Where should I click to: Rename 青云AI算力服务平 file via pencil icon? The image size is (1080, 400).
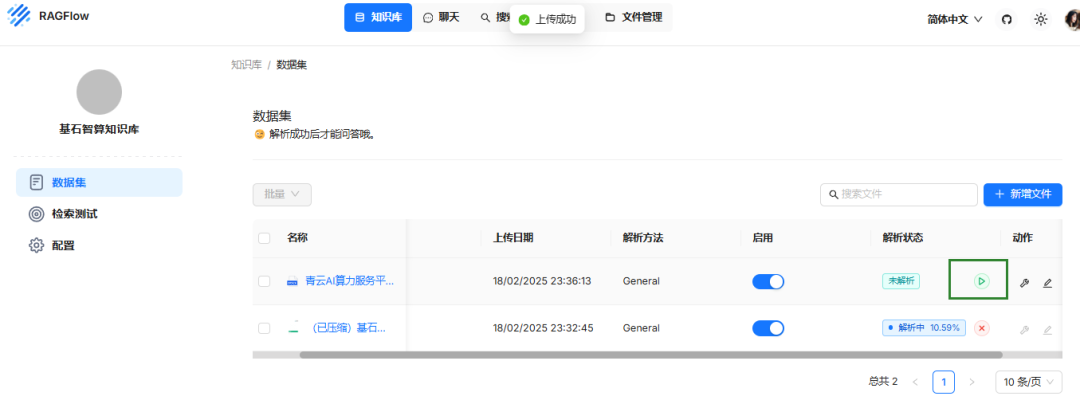(x=1048, y=282)
